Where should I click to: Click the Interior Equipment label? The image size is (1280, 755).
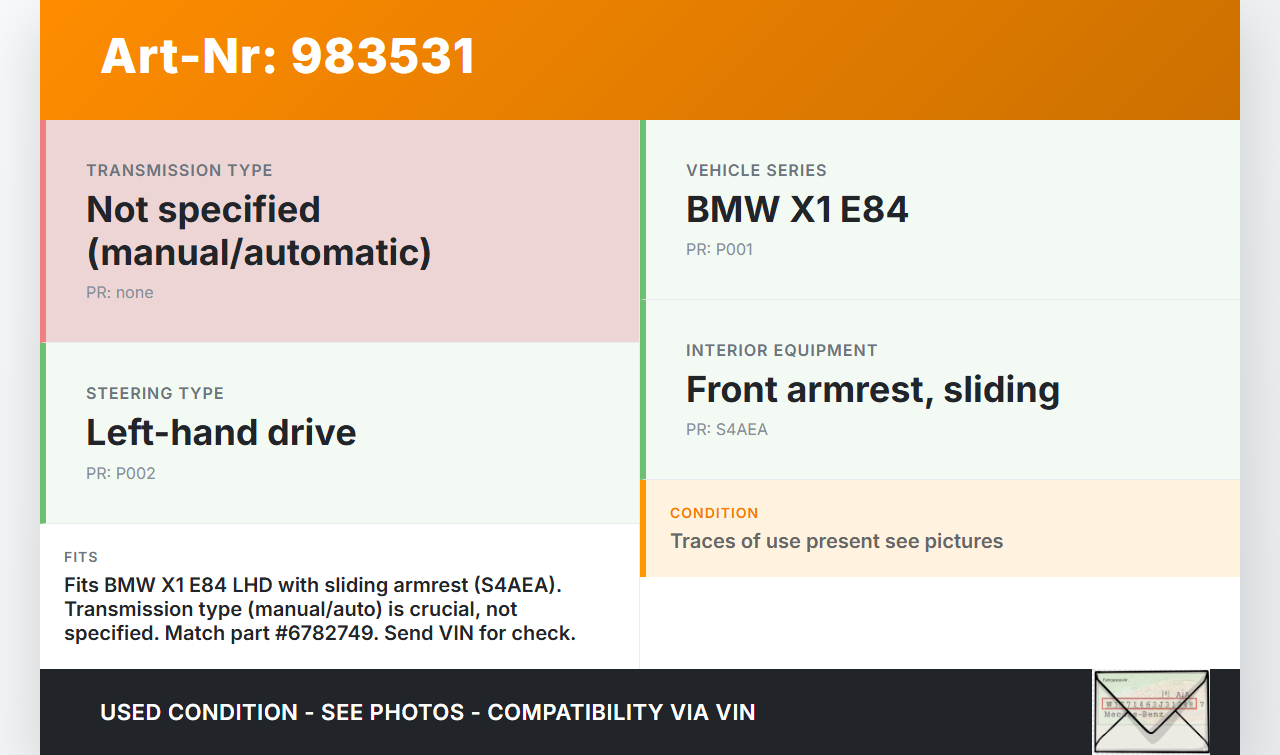(781, 350)
